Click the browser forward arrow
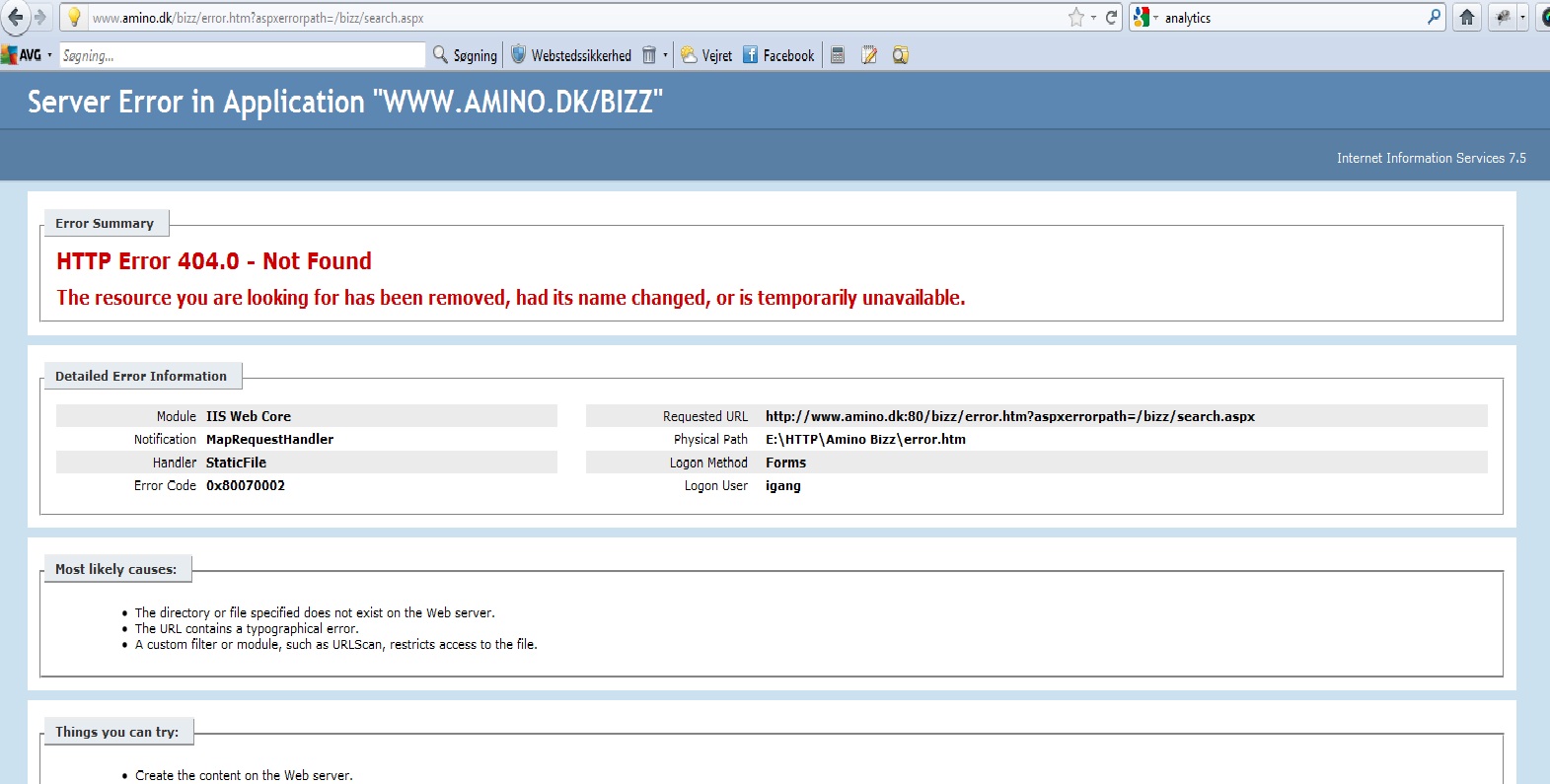1550x784 pixels. pyautogui.click(x=40, y=17)
